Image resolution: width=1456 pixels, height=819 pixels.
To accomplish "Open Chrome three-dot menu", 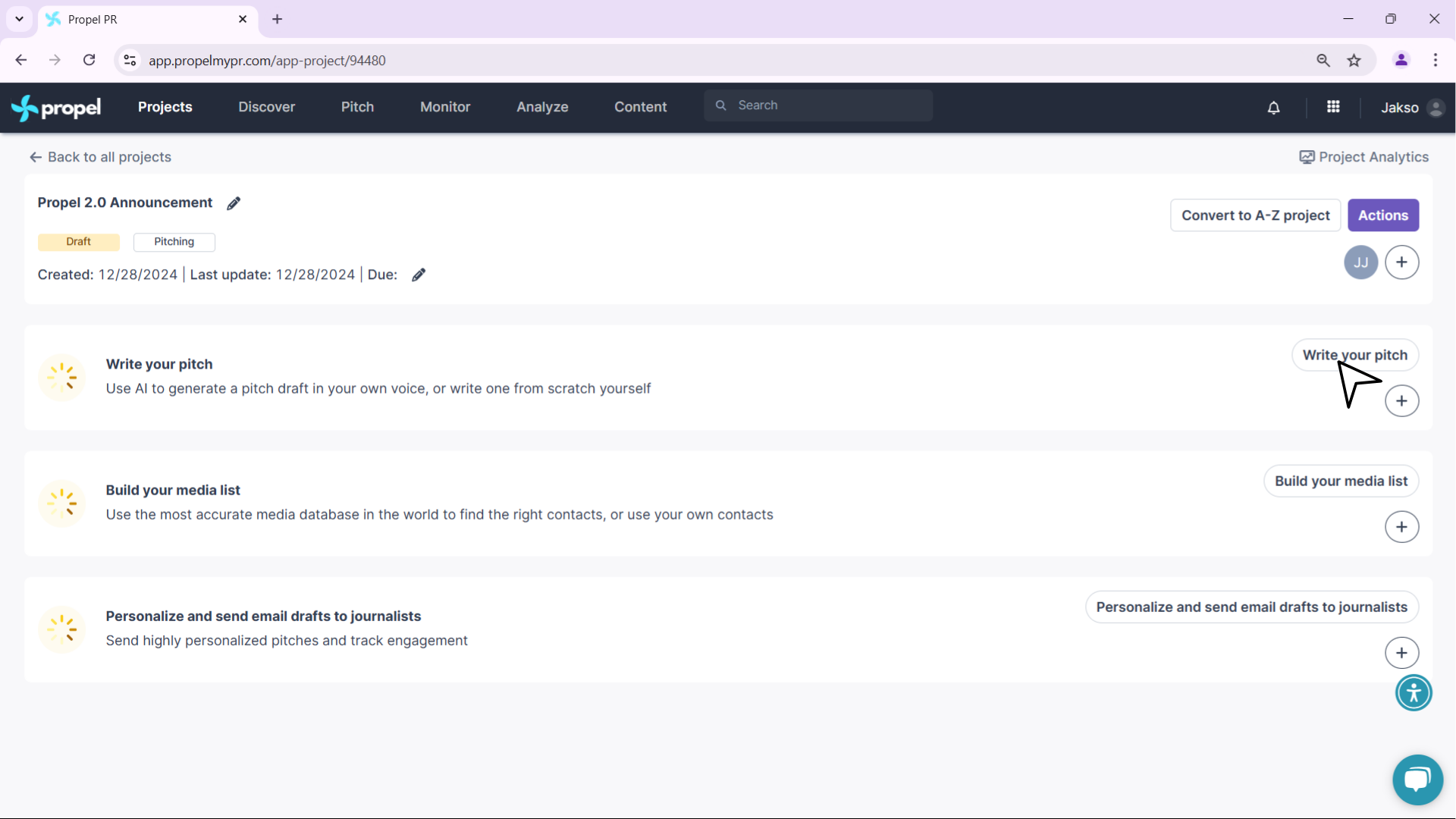I will 1436,60.
